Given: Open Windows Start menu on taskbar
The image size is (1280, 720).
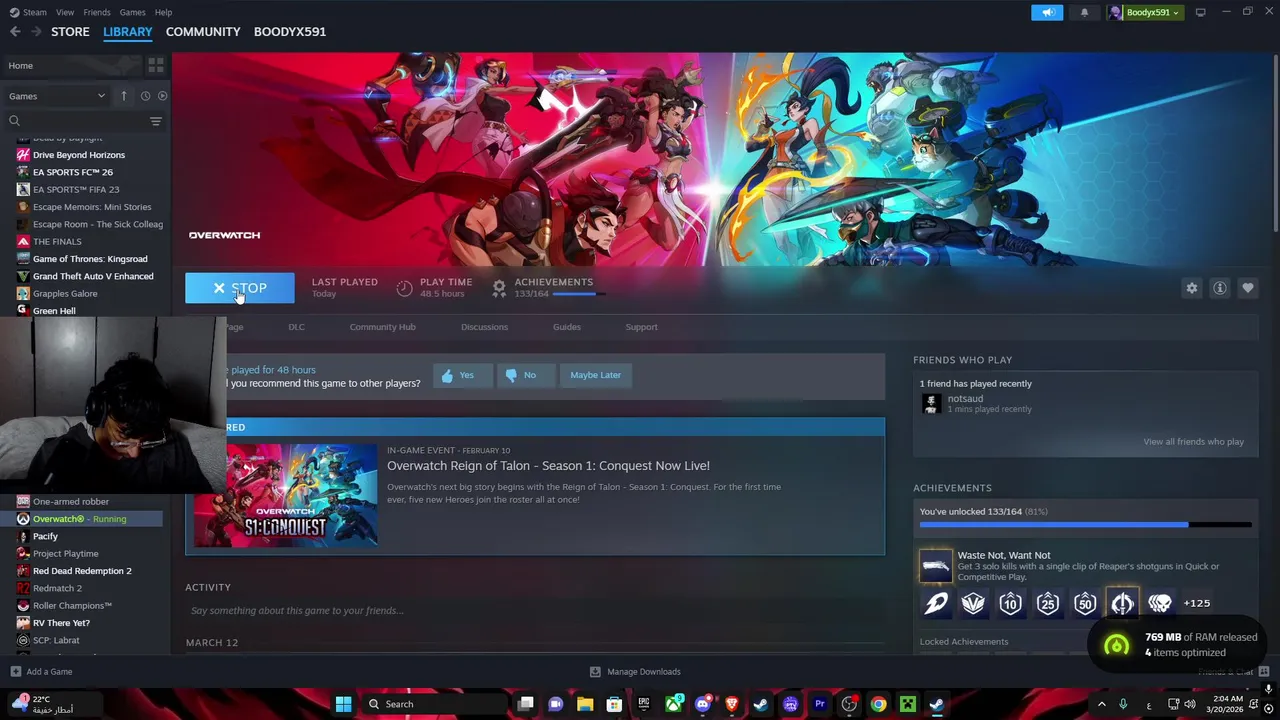Looking at the screenshot, I should (343, 704).
